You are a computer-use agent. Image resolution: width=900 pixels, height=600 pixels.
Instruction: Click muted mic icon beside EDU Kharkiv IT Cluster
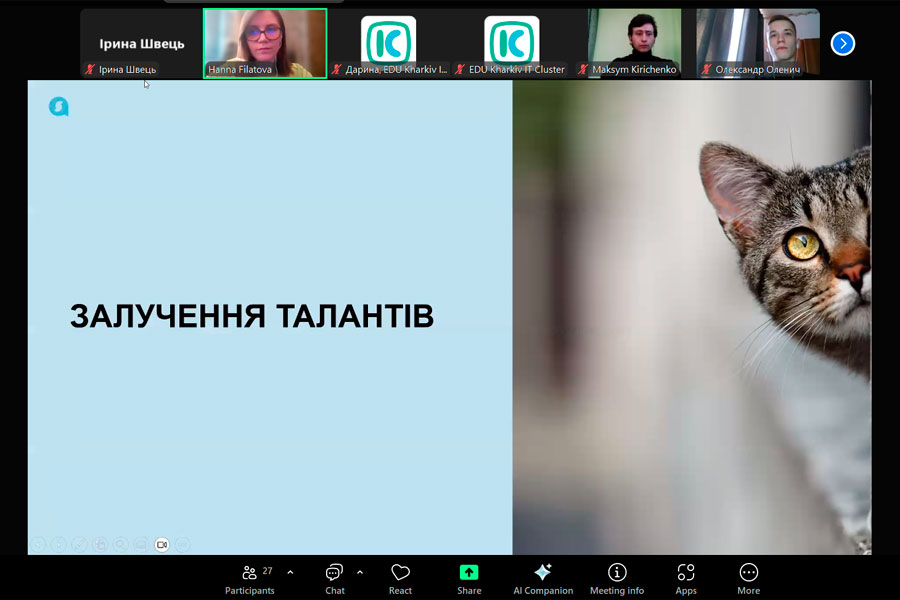[460, 69]
